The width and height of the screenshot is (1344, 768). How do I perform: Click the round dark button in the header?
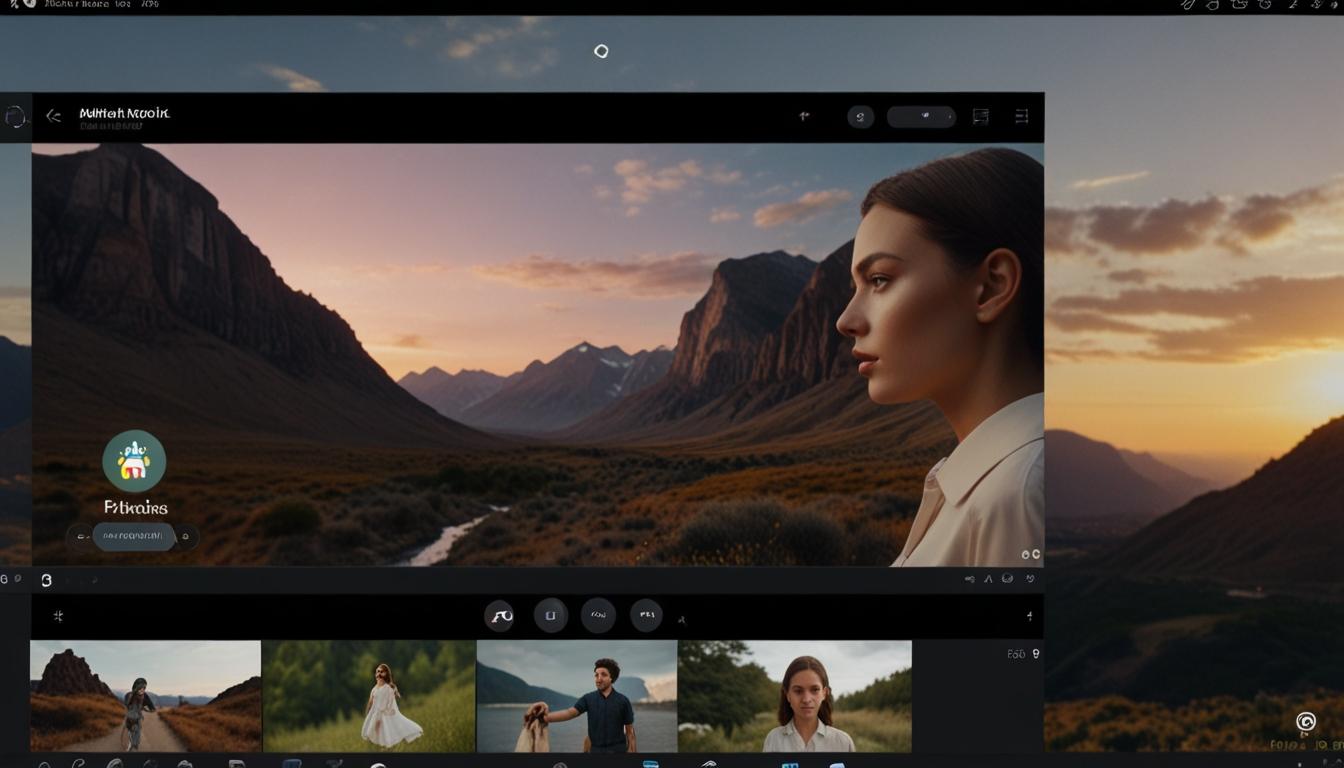[860, 117]
